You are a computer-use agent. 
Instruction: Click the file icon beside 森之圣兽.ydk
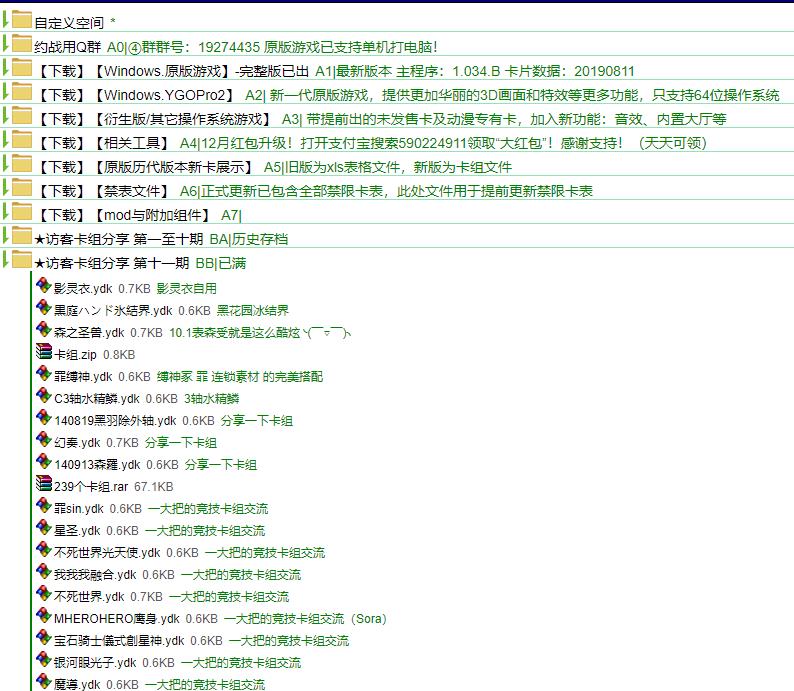pyautogui.click(x=44, y=329)
